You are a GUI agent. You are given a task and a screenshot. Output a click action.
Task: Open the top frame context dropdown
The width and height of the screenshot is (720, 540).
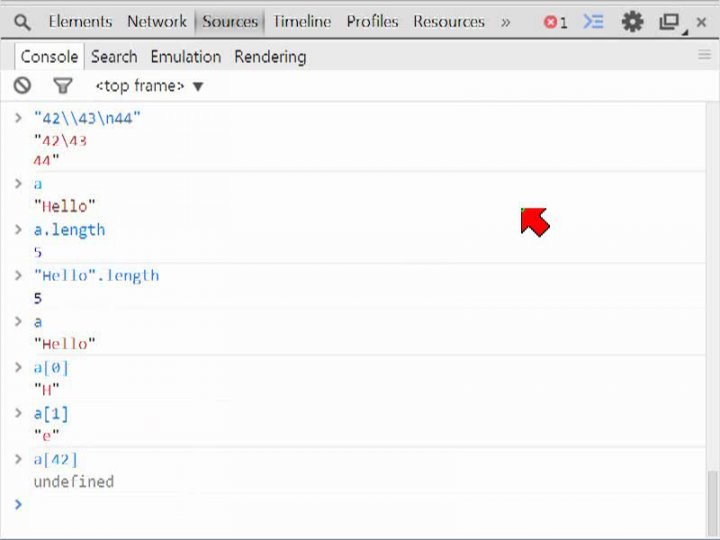[x=149, y=86]
